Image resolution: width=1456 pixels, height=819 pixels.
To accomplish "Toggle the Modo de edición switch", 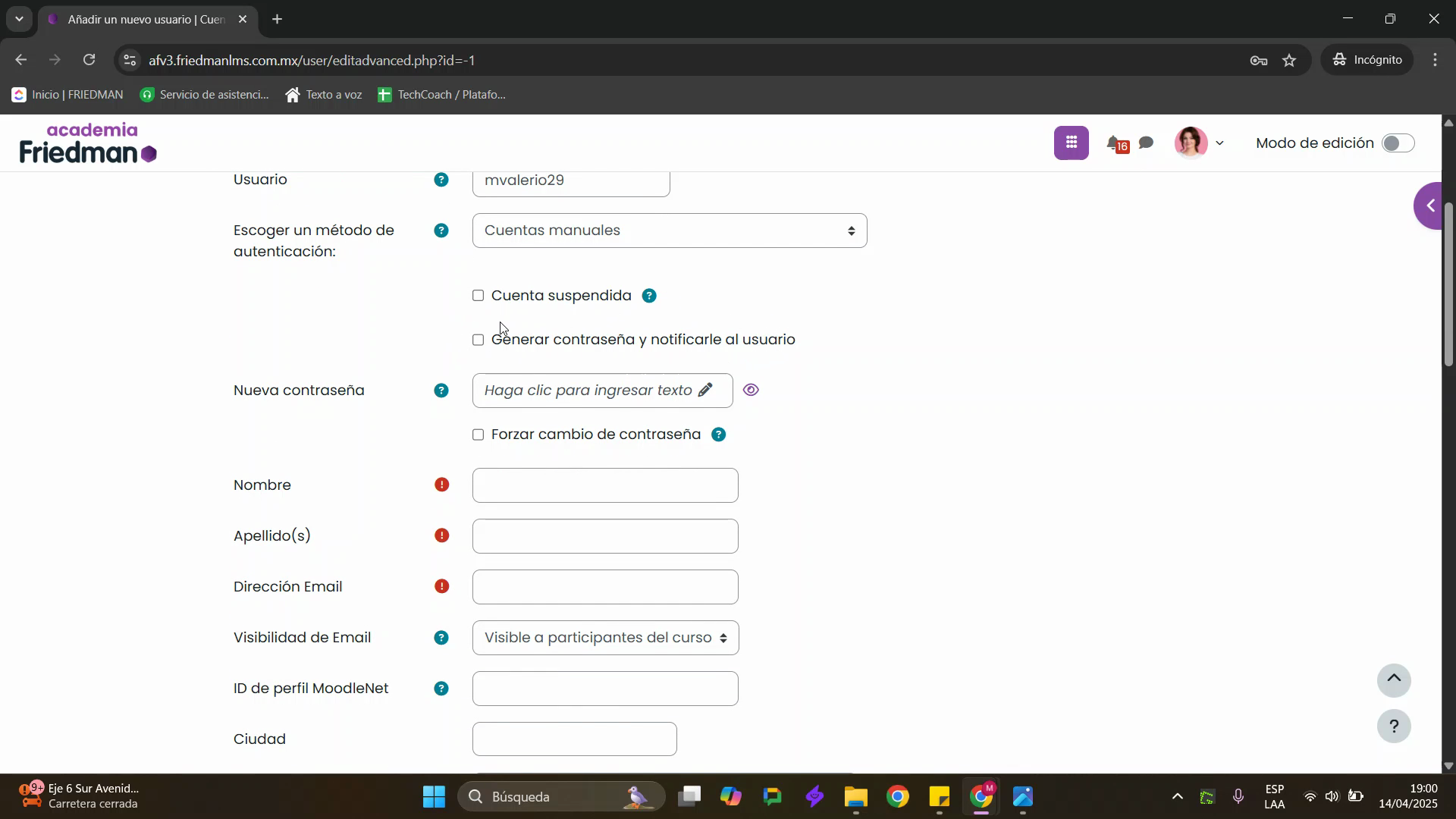I will coord(1397,143).
